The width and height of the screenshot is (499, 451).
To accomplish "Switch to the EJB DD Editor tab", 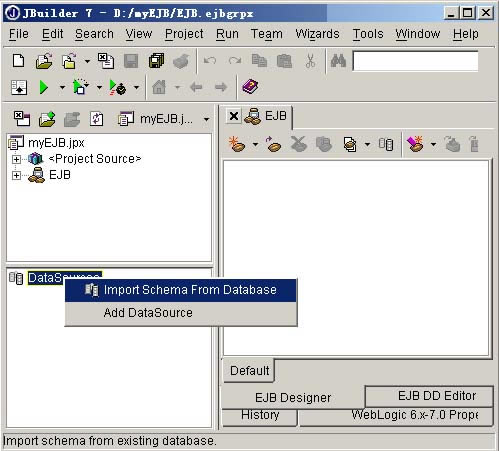I will pyautogui.click(x=429, y=396).
